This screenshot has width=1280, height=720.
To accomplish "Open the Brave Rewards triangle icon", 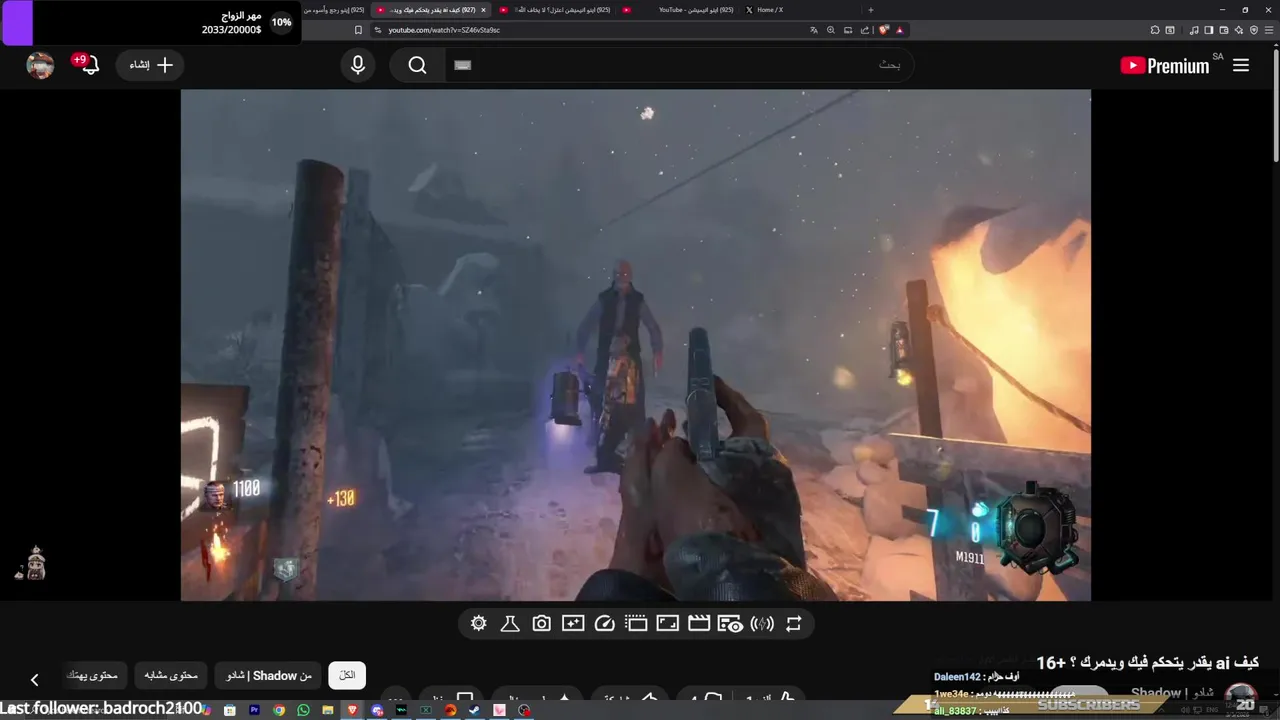I will (899, 30).
